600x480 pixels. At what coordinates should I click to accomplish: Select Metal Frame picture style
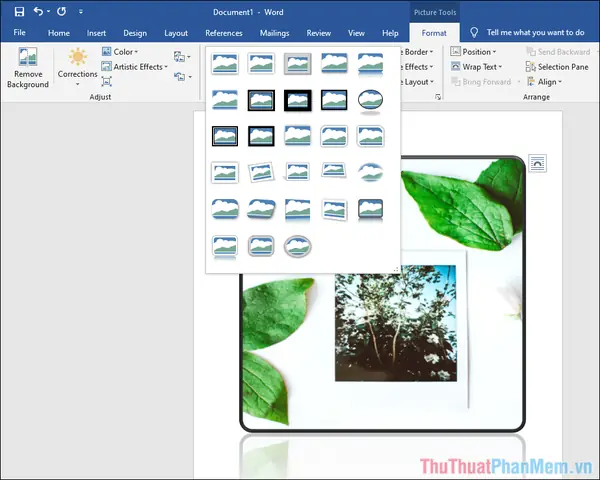(x=298, y=63)
